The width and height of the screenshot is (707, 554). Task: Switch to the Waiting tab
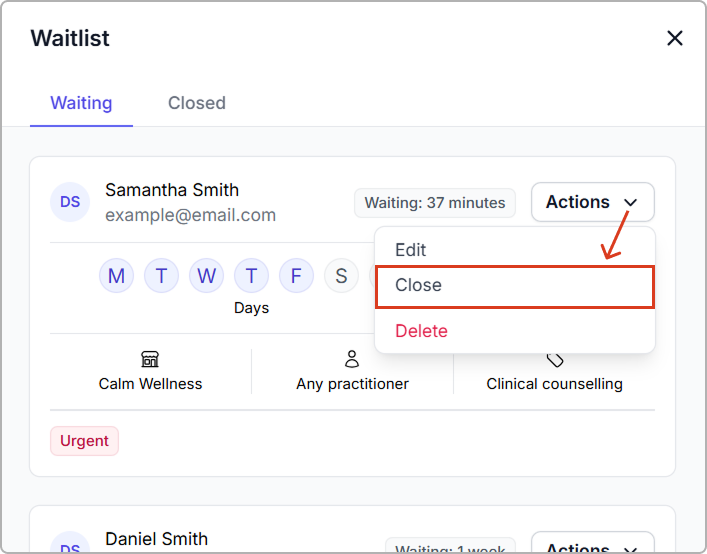click(x=81, y=103)
